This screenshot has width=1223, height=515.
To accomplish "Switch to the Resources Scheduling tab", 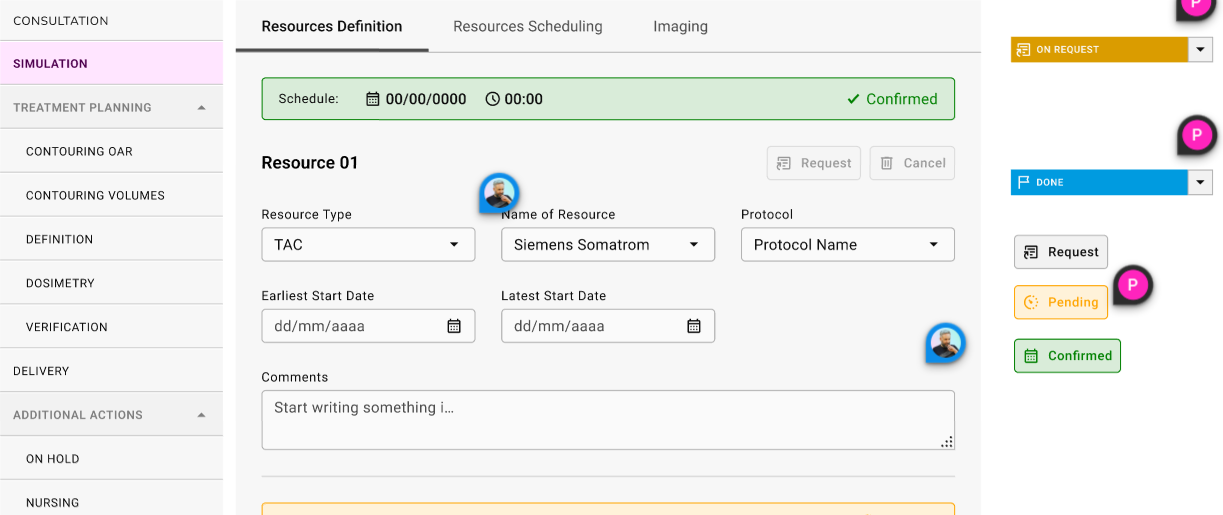I will [x=527, y=27].
